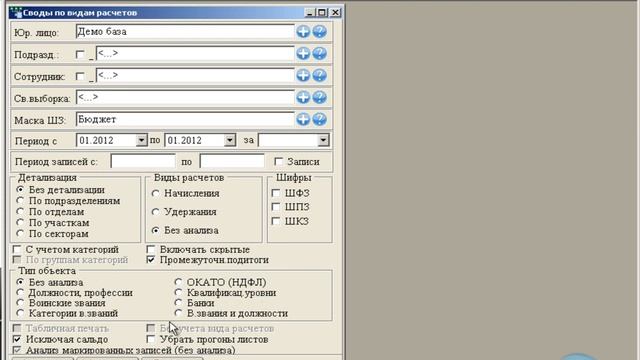Click the help icon for Св.выборка

pyautogui.click(x=320, y=97)
